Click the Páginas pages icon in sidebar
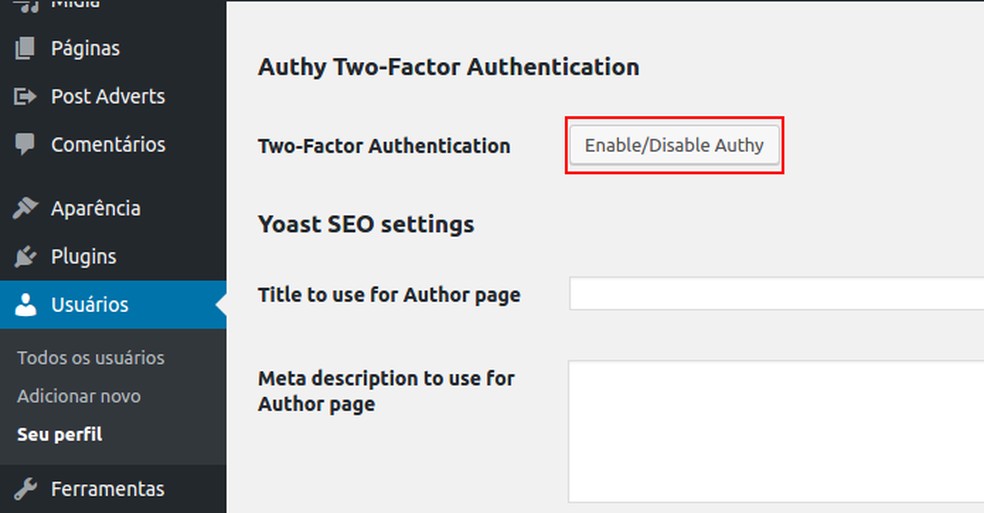 coord(26,48)
